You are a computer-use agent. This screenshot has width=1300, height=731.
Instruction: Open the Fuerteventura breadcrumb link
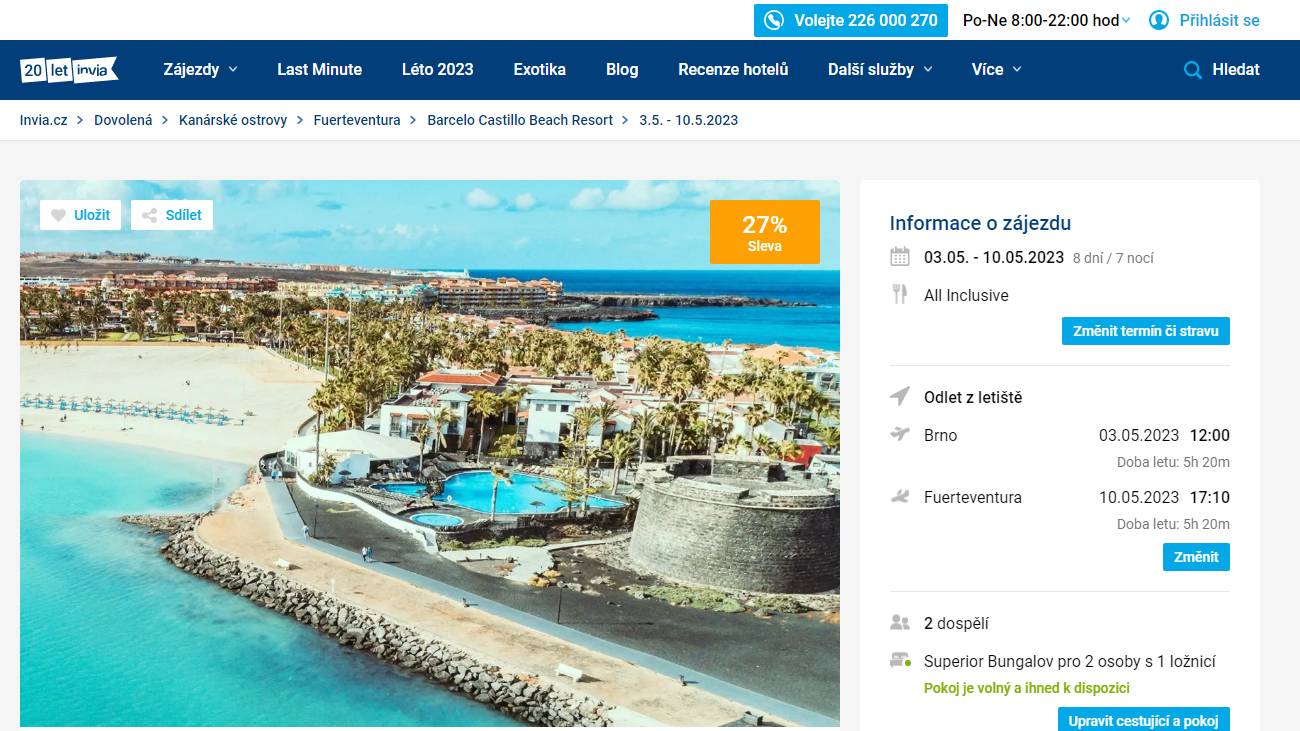[x=357, y=120]
